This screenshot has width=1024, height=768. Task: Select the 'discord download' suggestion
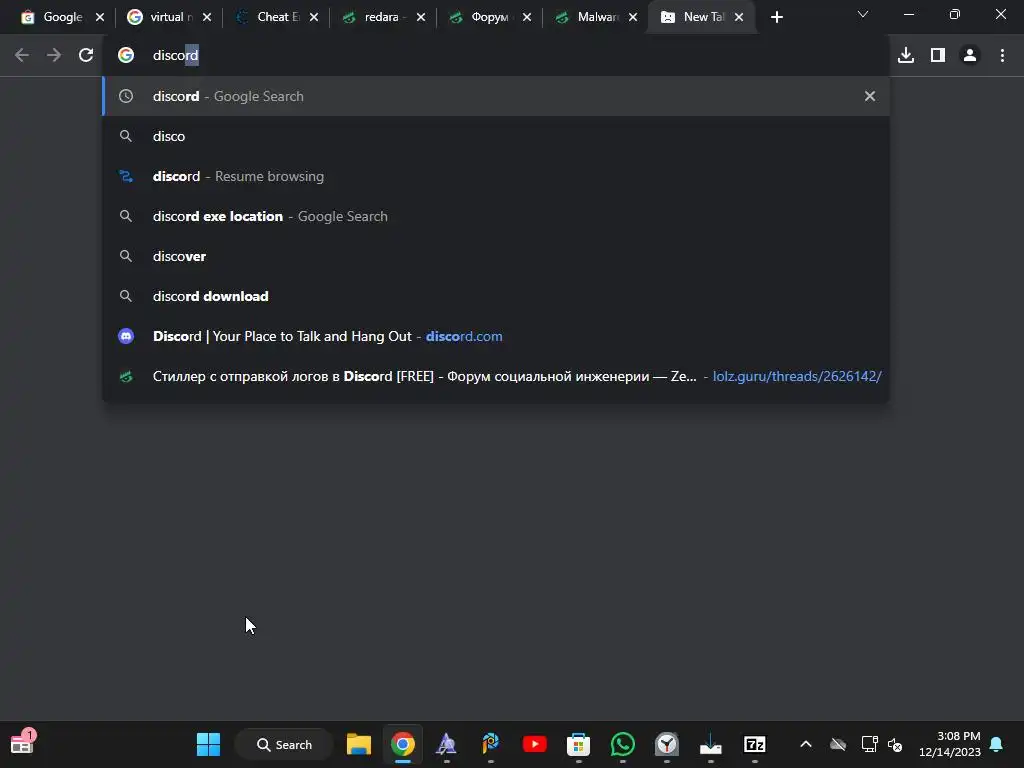click(x=496, y=296)
